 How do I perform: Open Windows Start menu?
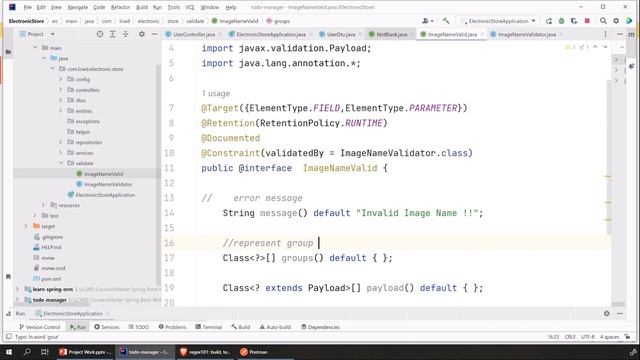[9, 352]
